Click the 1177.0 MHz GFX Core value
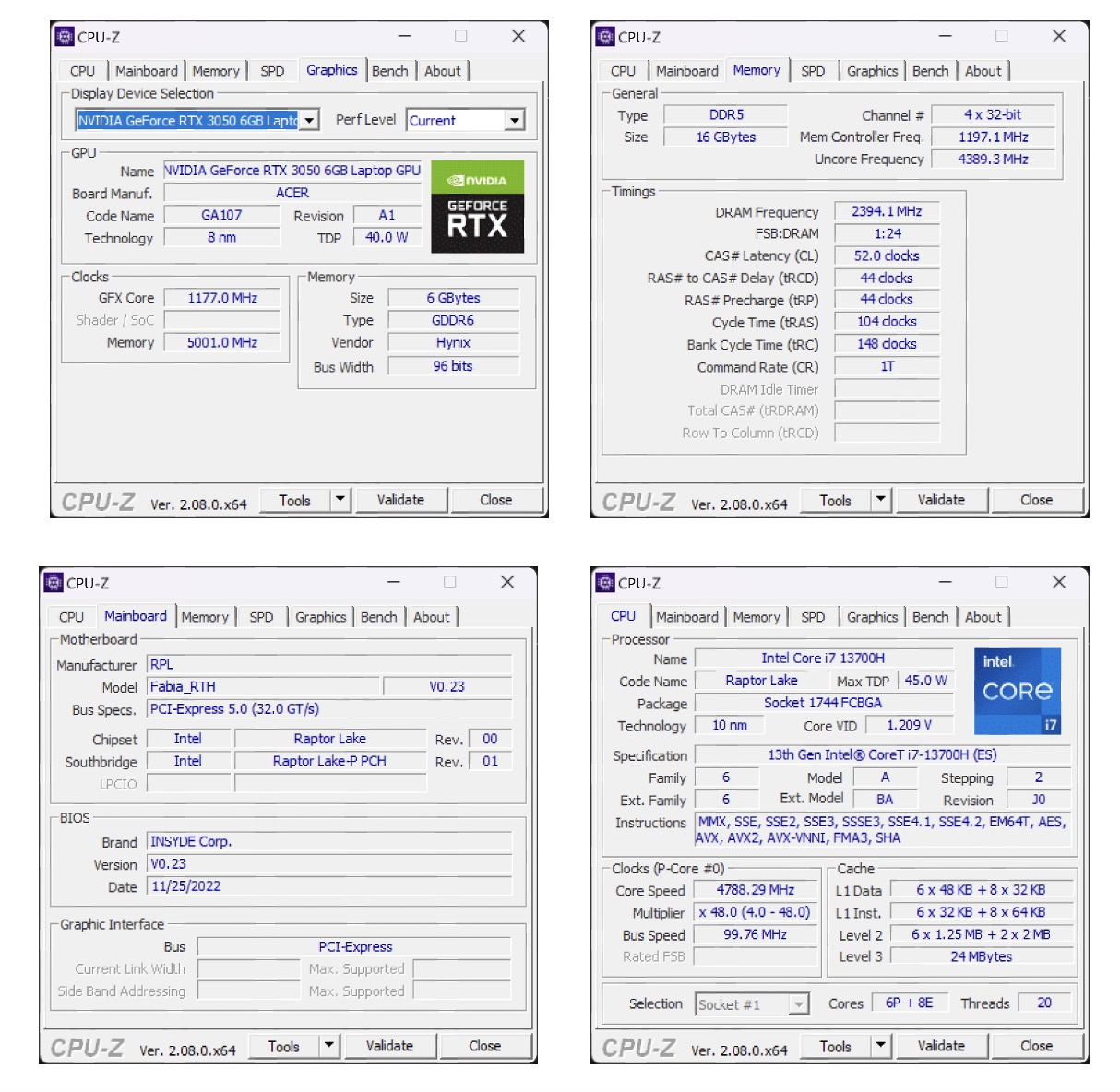1120x1092 pixels. tap(222, 298)
